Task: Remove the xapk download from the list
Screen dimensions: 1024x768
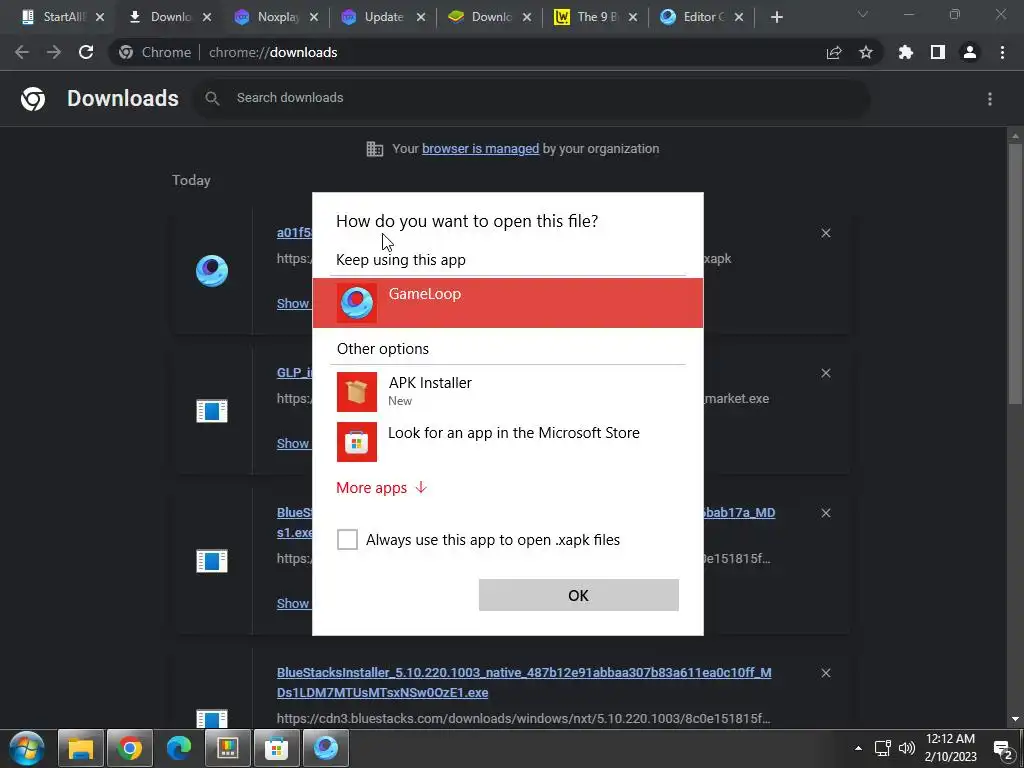Action: click(x=826, y=233)
